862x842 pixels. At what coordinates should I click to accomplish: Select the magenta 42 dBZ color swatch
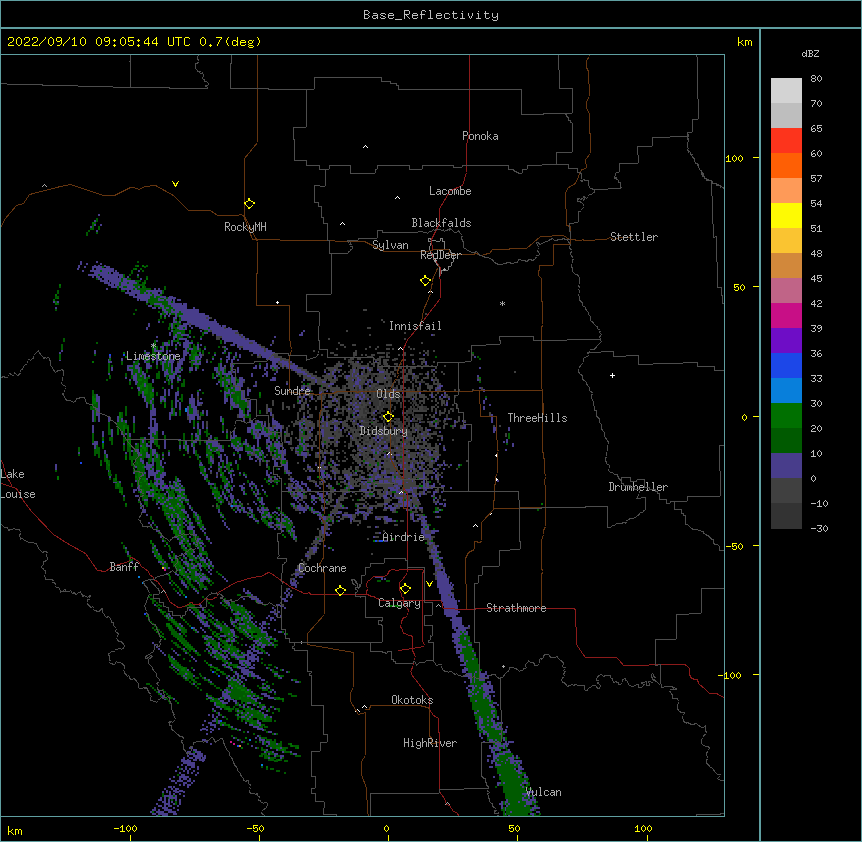[x=786, y=315]
